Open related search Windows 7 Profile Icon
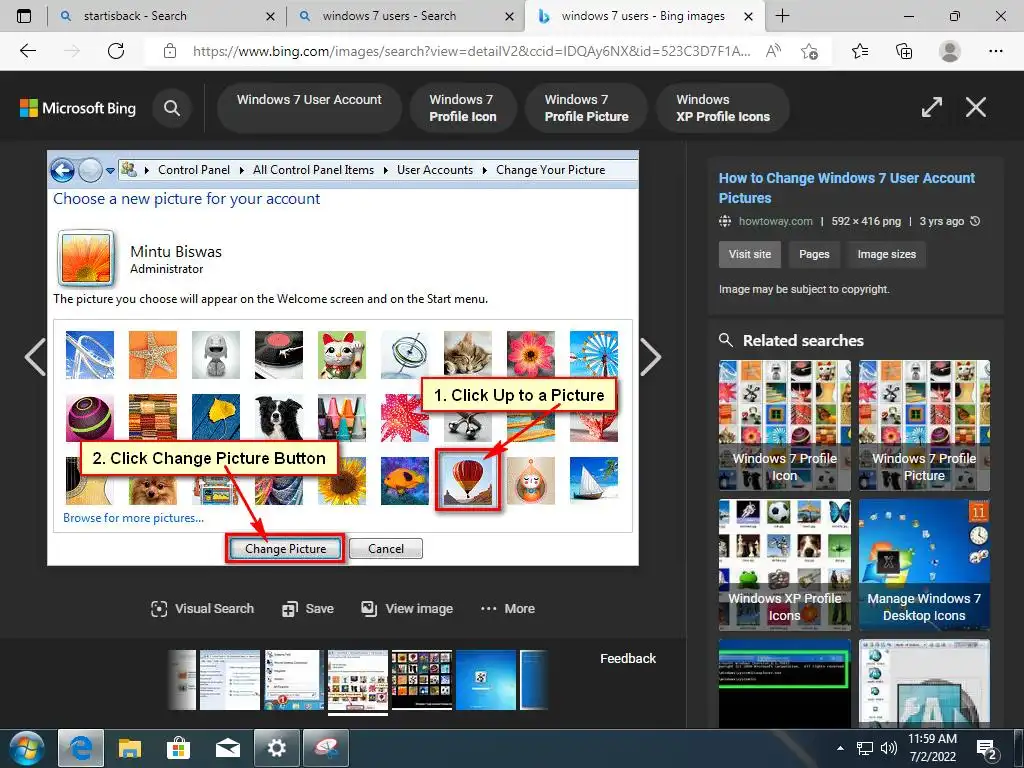 [784, 425]
